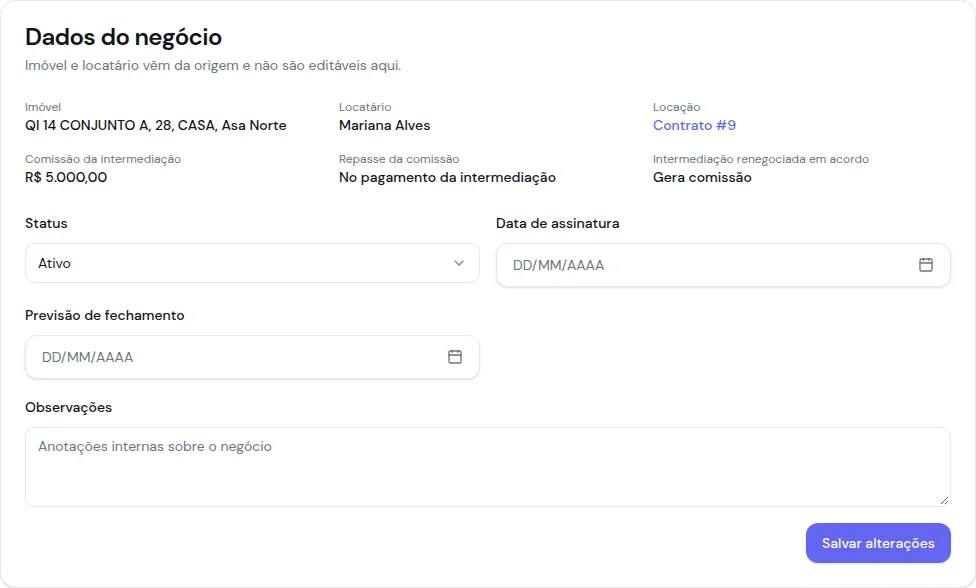
Task: Click the Comissão da intermediação label
Action: [103, 159]
